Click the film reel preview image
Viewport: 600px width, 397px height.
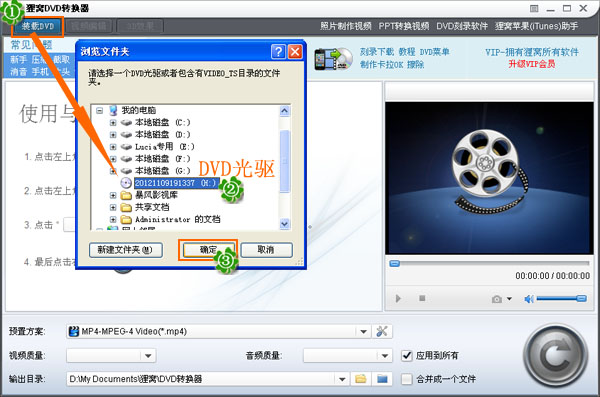(489, 178)
